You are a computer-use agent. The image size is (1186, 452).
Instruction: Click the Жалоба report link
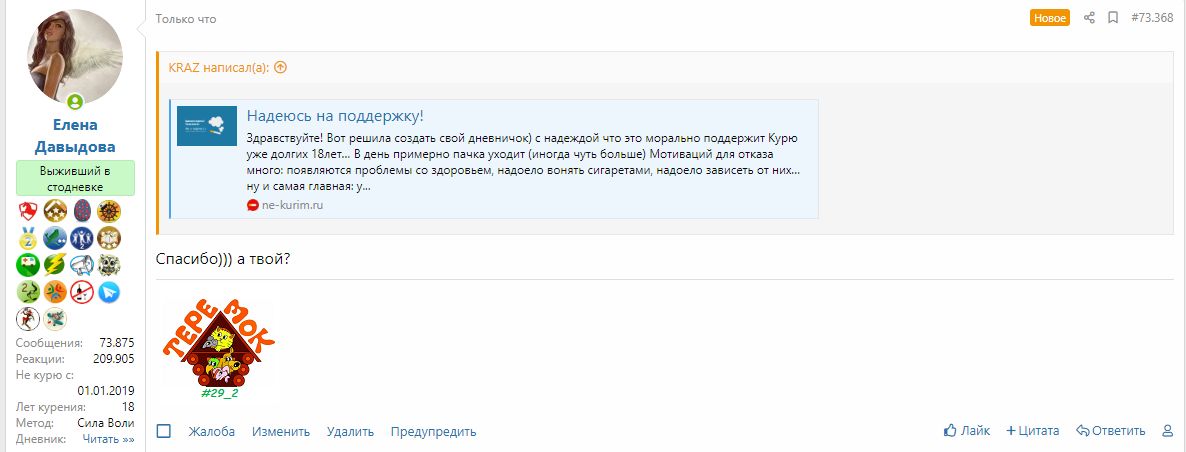tap(211, 432)
